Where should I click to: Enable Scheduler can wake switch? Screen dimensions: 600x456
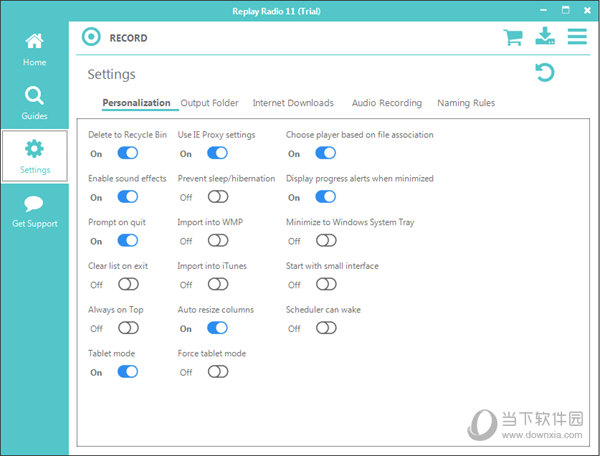pyautogui.click(x=326, y=327)
